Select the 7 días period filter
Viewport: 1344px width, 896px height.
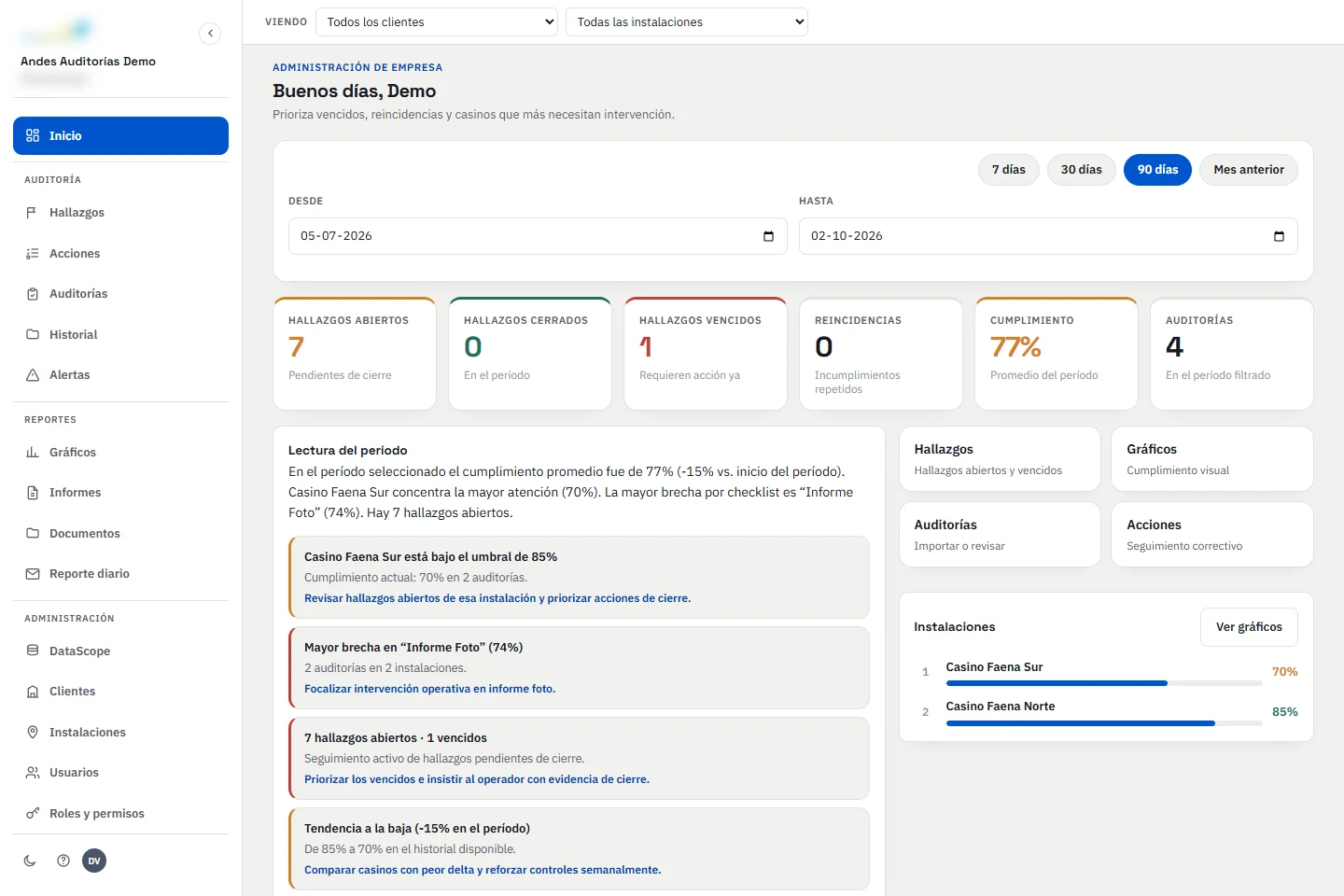(x=1009, y=170)
